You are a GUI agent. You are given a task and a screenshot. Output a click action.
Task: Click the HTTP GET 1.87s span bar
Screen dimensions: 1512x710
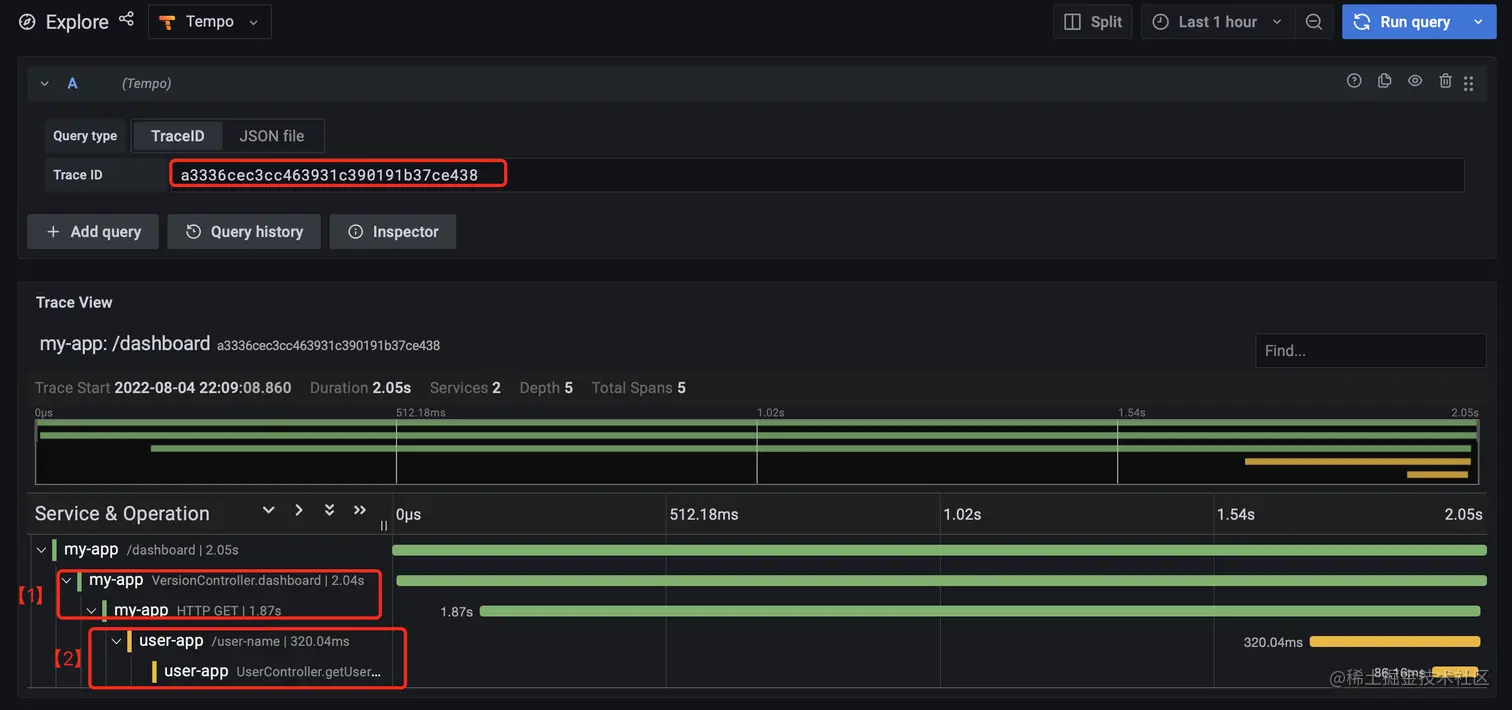click(x=980, y=611)
